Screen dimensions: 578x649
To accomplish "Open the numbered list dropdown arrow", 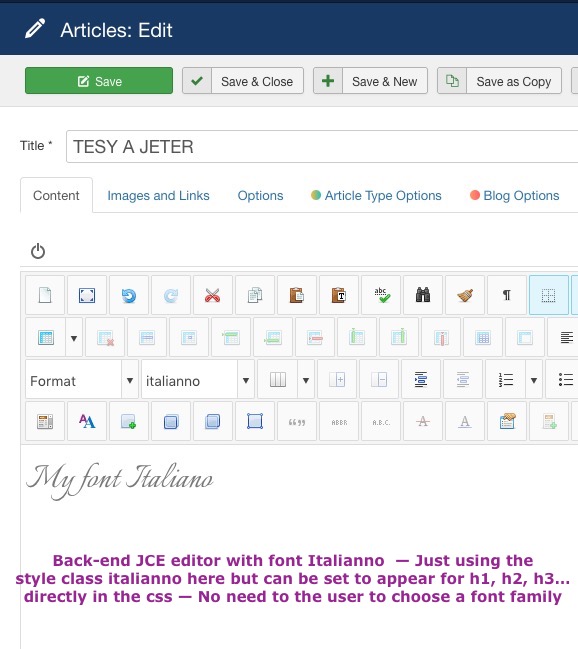I will (x=534, y=379).
